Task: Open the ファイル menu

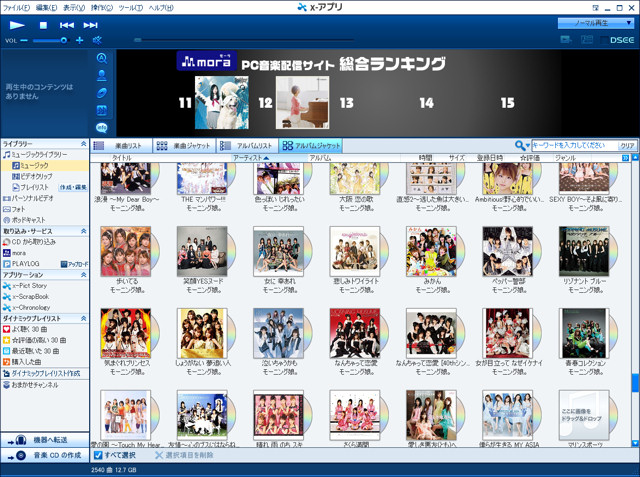Action: (16, 7)
